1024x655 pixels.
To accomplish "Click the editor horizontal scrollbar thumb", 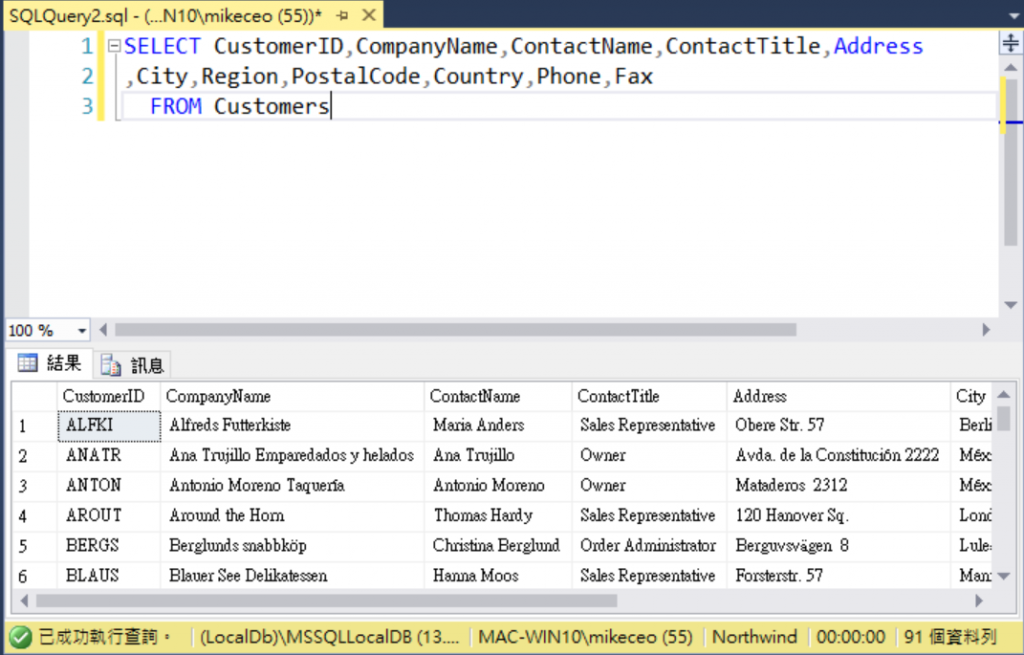I will [x=455, y=330].
